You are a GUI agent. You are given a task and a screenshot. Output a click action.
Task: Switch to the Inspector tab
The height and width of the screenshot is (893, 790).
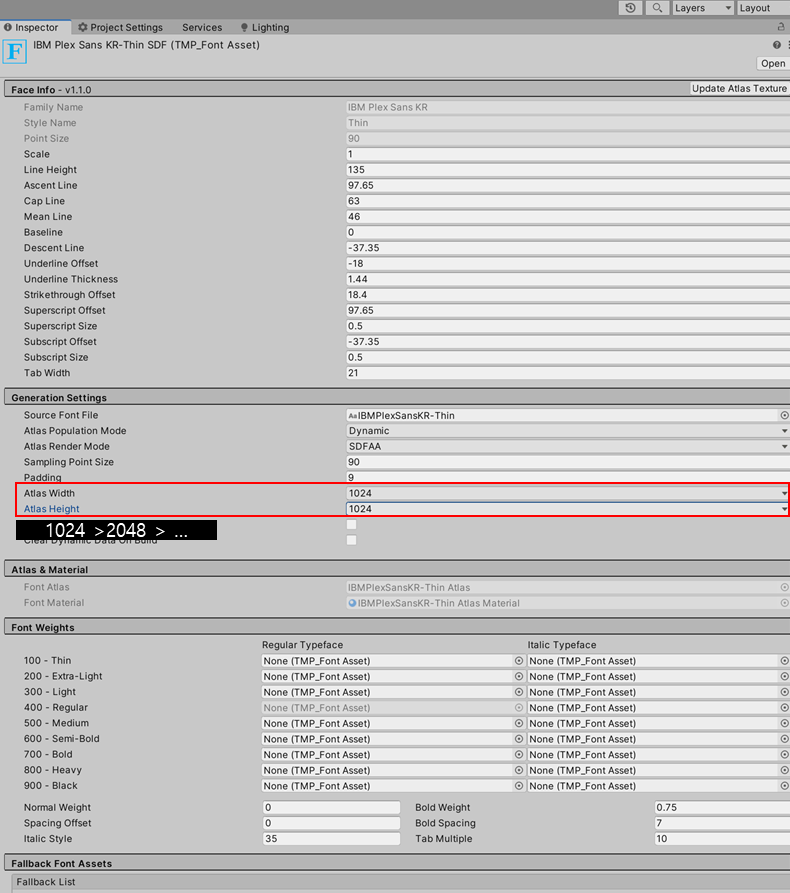35,27
